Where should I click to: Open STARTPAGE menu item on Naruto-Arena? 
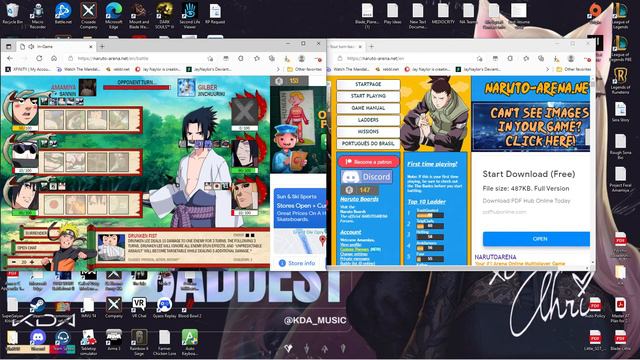coord(368,84)
